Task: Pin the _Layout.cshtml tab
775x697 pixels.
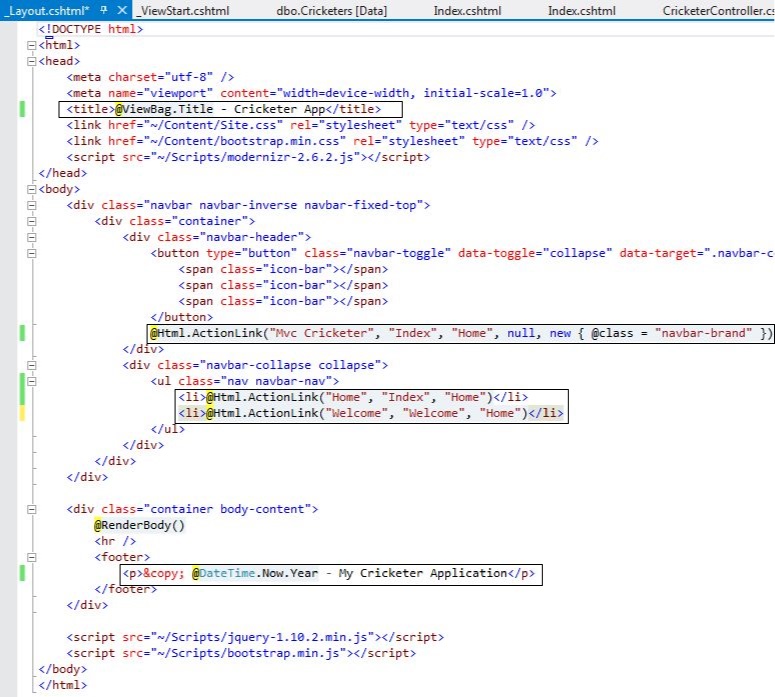Action: tap(104, 10)
